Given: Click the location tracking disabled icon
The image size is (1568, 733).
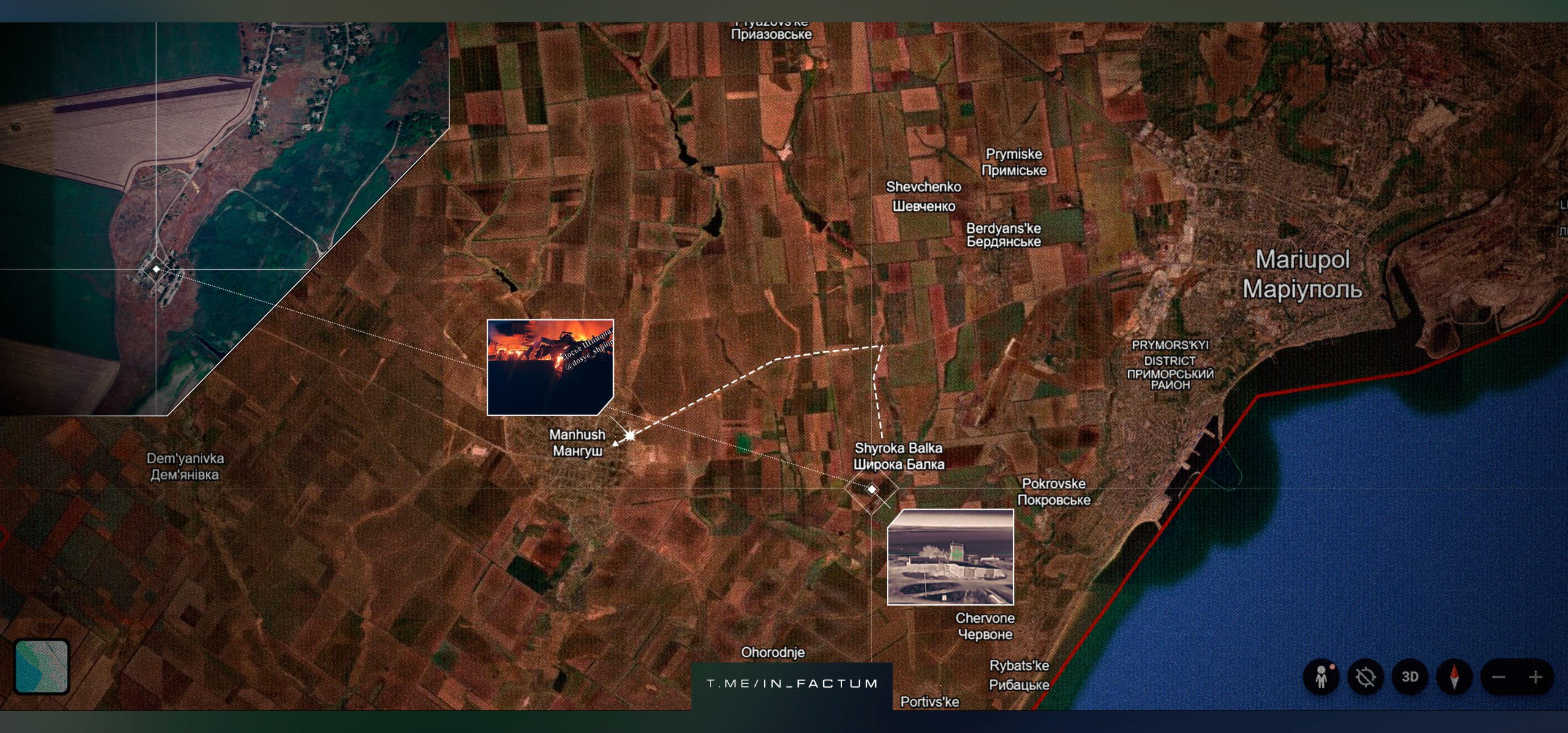Looking at the screenshot, I should 1365,677.
